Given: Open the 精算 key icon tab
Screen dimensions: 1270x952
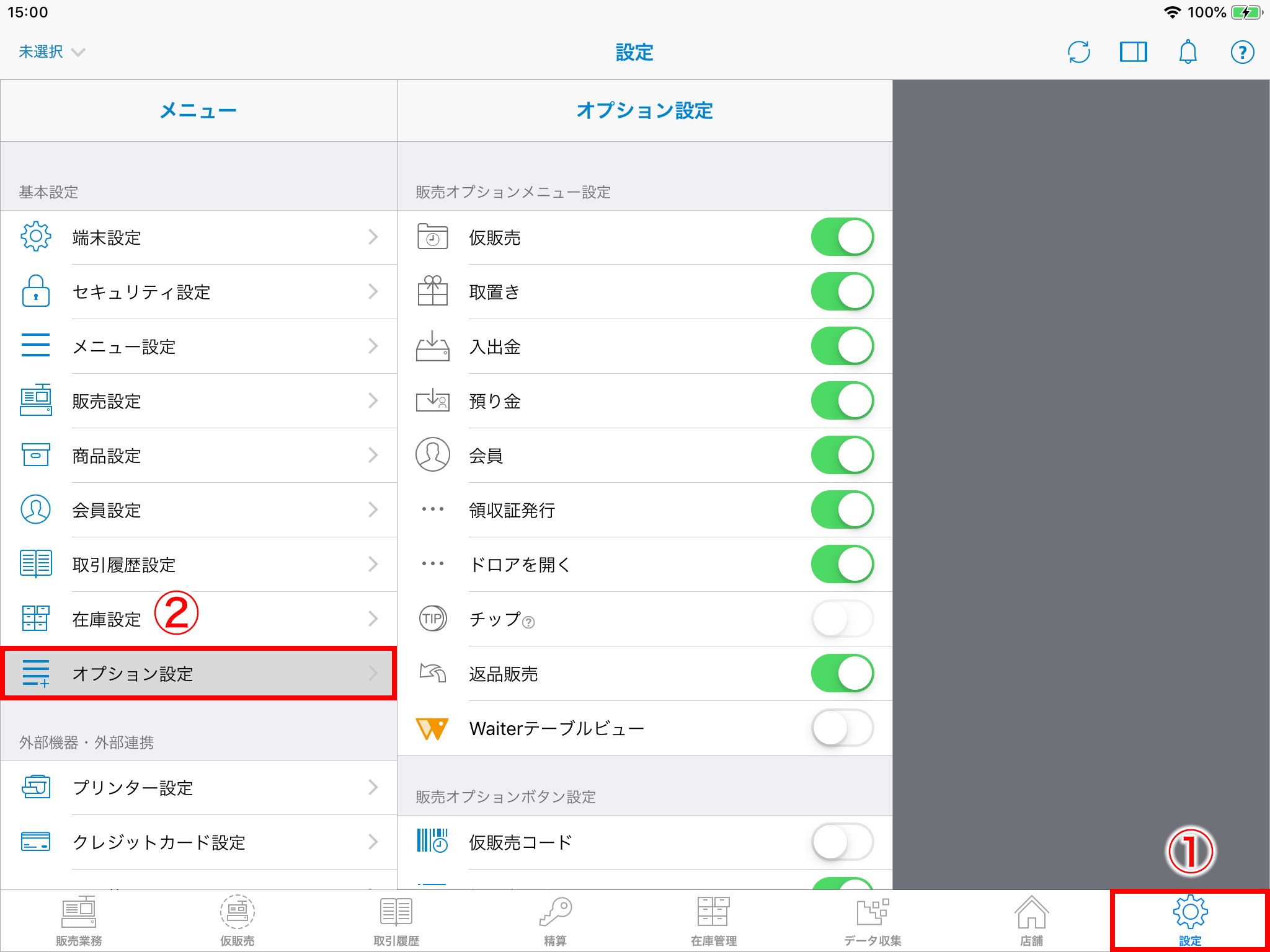Looking at the screenshot, I should click(555, 920).
